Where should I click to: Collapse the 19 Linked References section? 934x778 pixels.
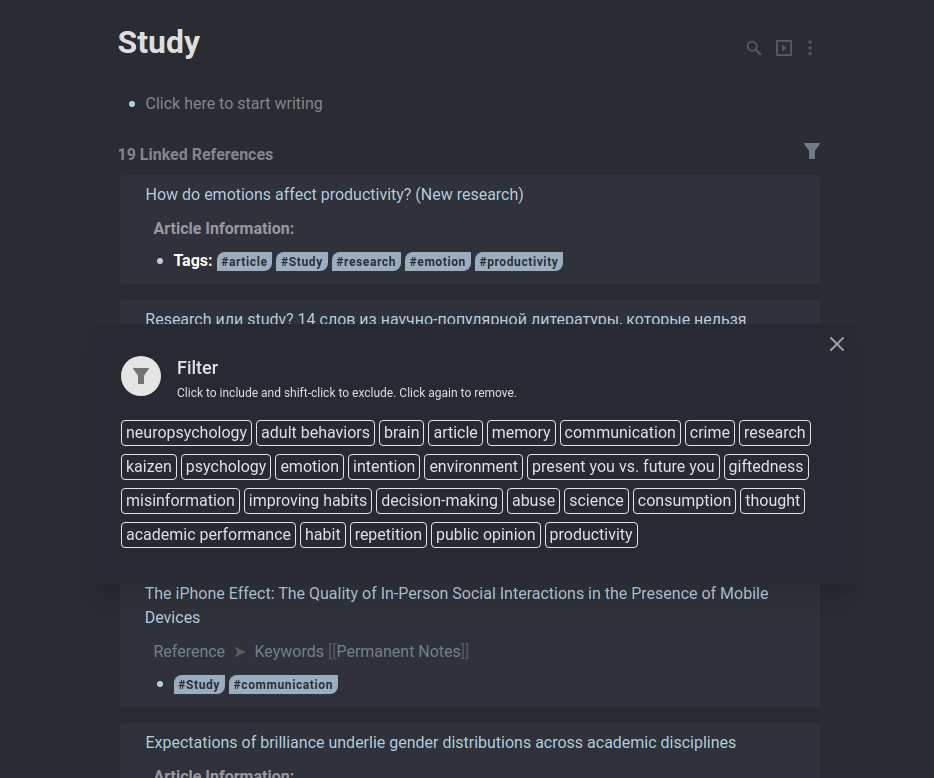pyautogui.click(x=195, y=154)
